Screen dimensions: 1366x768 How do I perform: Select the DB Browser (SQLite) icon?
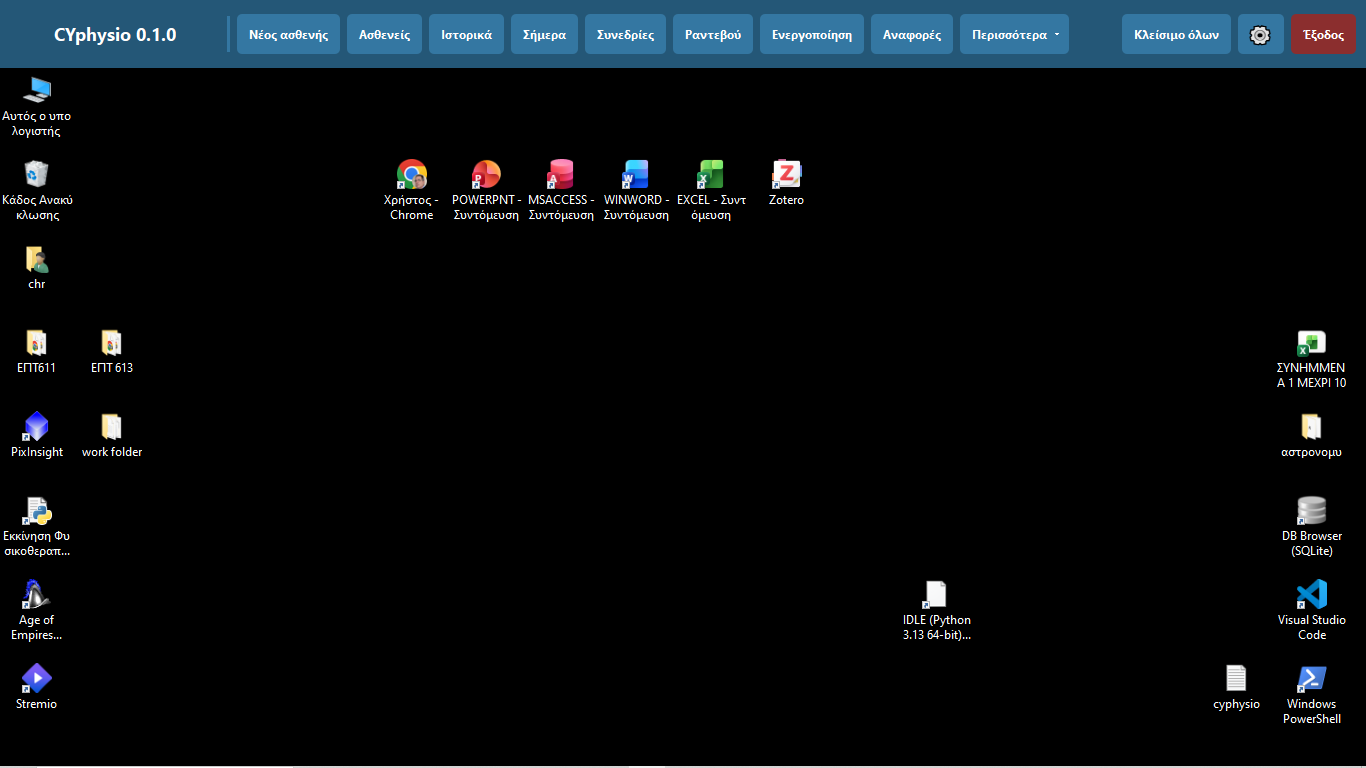click(1312, 511)
